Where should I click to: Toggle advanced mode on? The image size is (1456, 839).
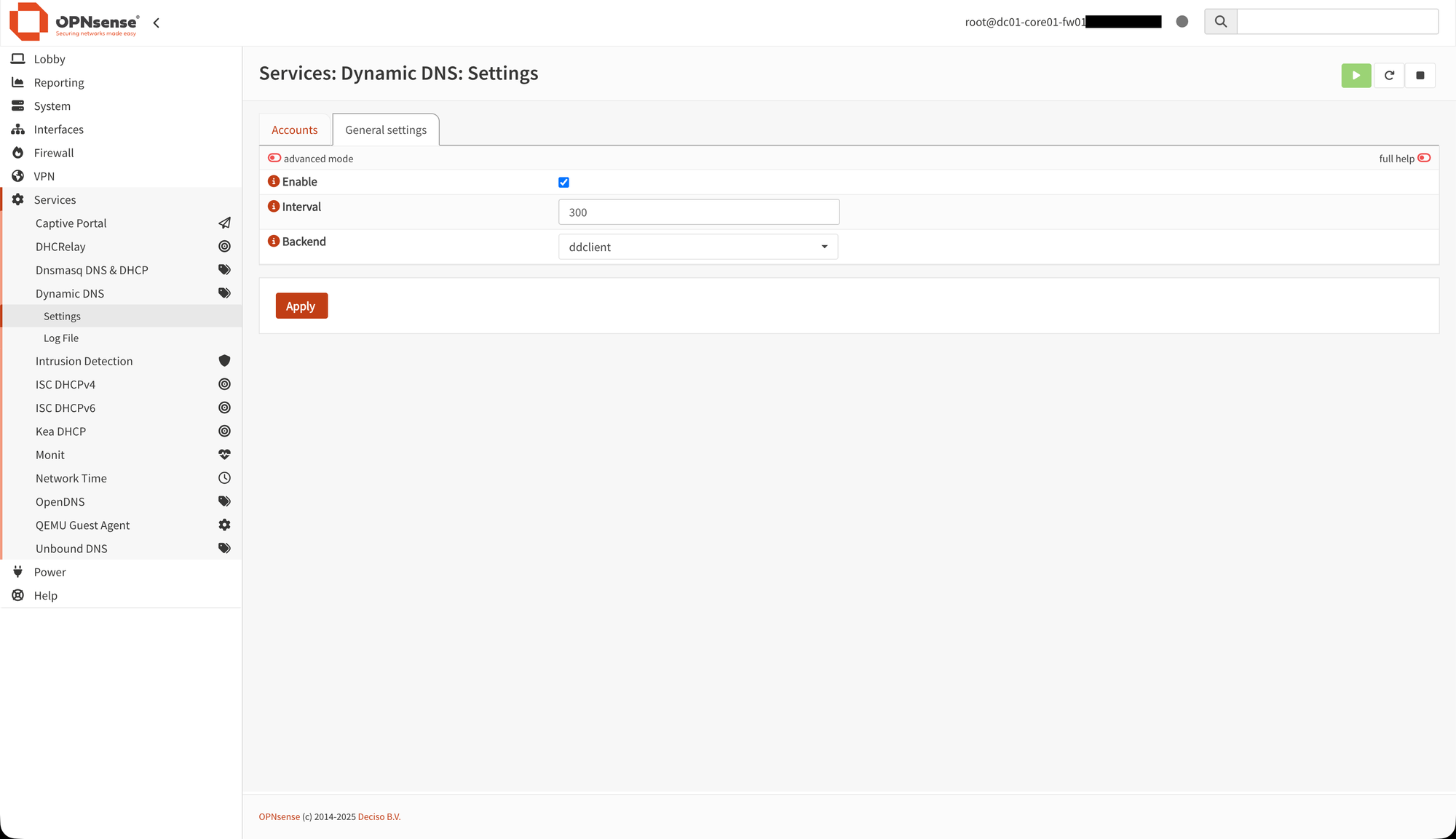(x=274, y=157)
